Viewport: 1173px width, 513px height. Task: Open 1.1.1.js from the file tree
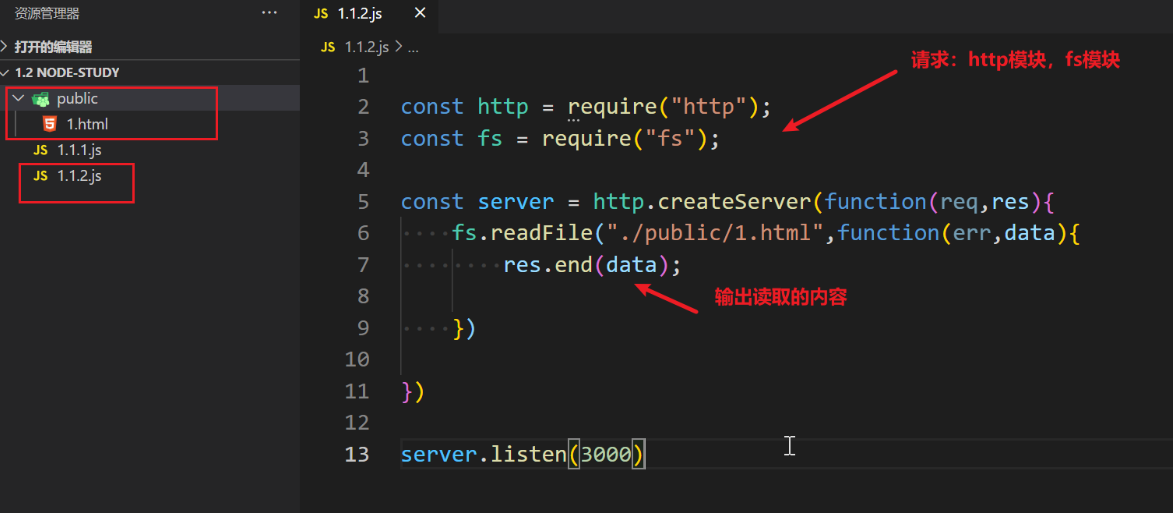[79, 150]
